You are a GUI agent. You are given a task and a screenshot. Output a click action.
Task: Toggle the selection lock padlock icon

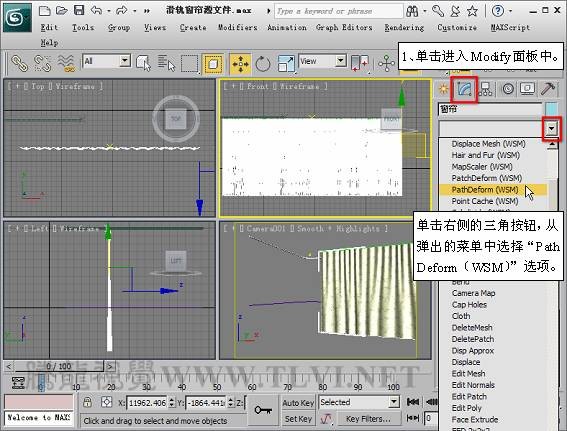click(87, 402)
